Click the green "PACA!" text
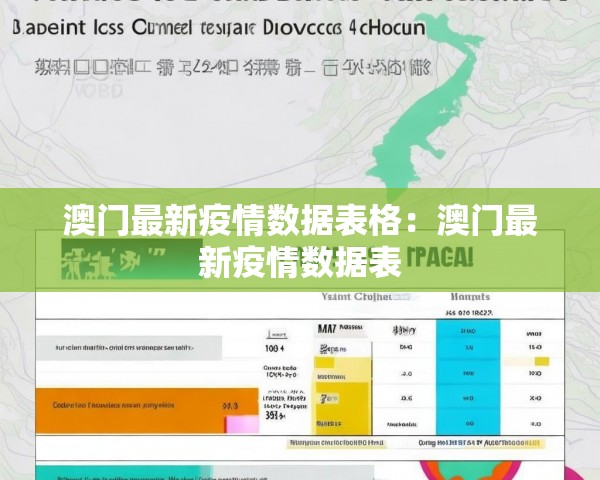600x480 pixels. (442, 256)
